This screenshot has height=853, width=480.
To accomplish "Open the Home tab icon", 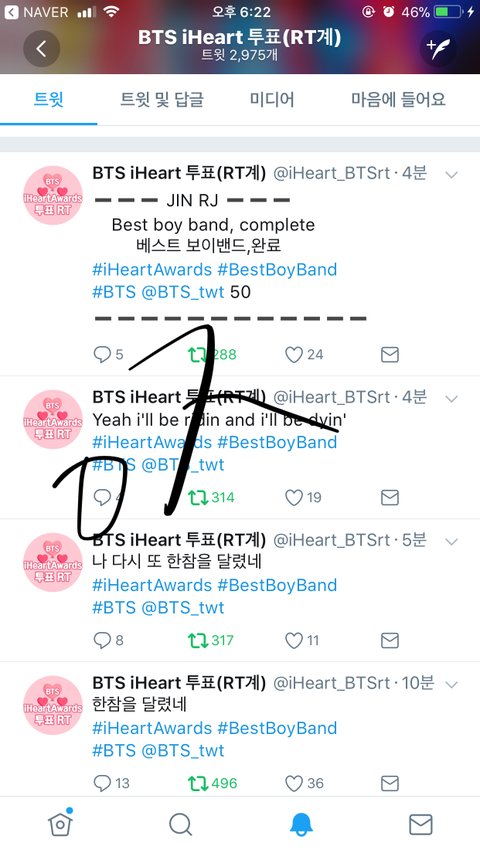I will coord(60,824).
